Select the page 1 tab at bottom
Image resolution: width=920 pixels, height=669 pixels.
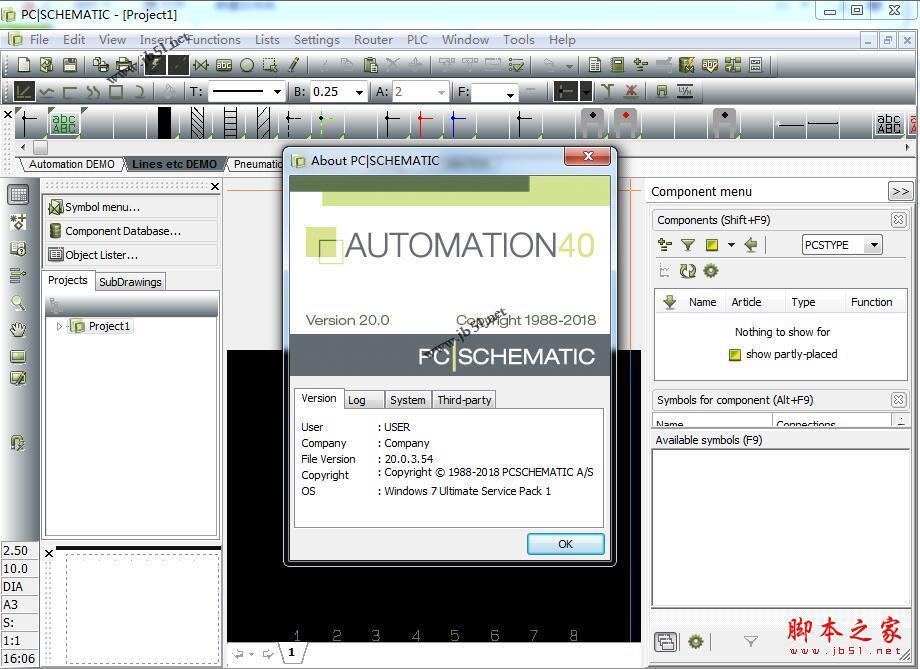(292, 652)
